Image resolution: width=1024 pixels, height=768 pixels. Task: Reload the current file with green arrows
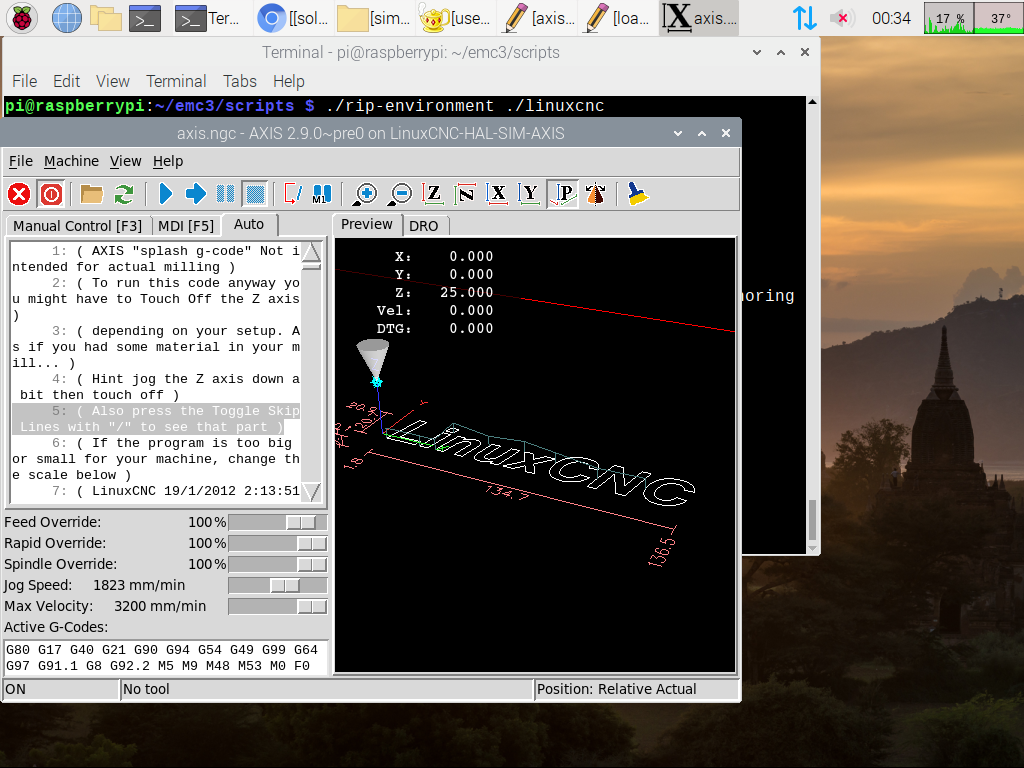click(123, 194)
